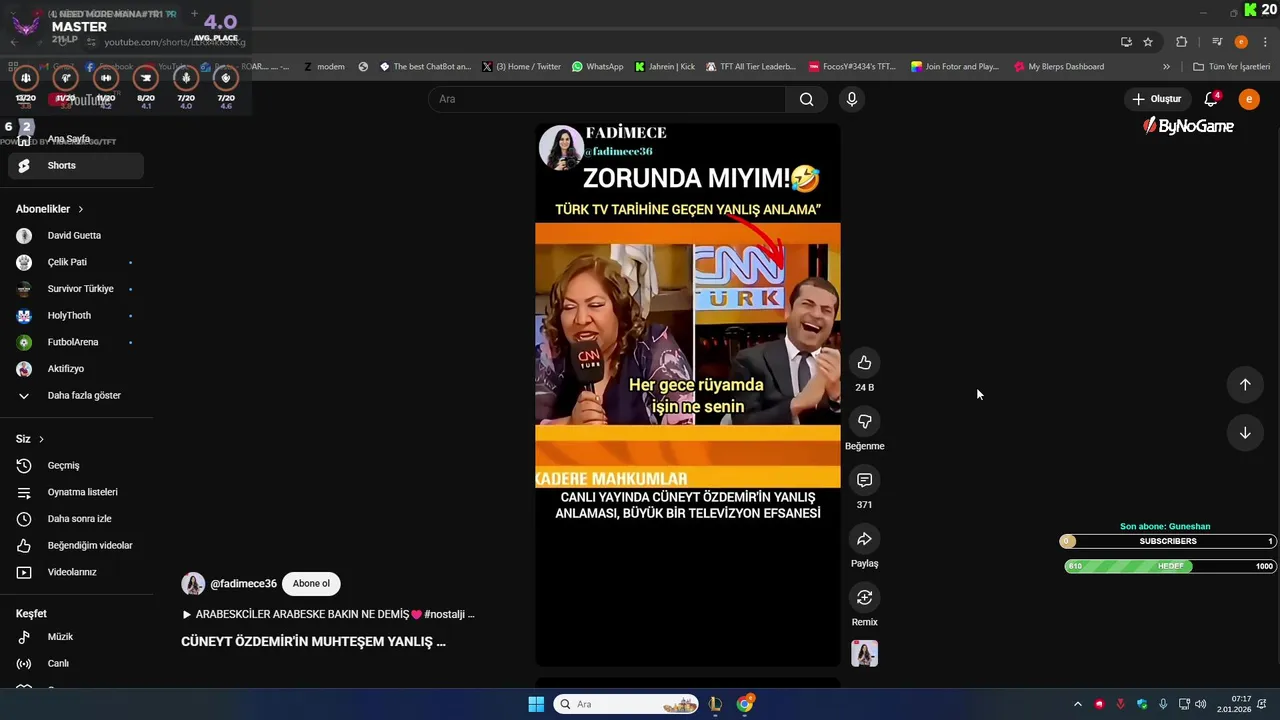Image resolution: width=1280 pixels, height=720 pixels.
Task: Open The best ChatBot bookmark
Action: 425,67
